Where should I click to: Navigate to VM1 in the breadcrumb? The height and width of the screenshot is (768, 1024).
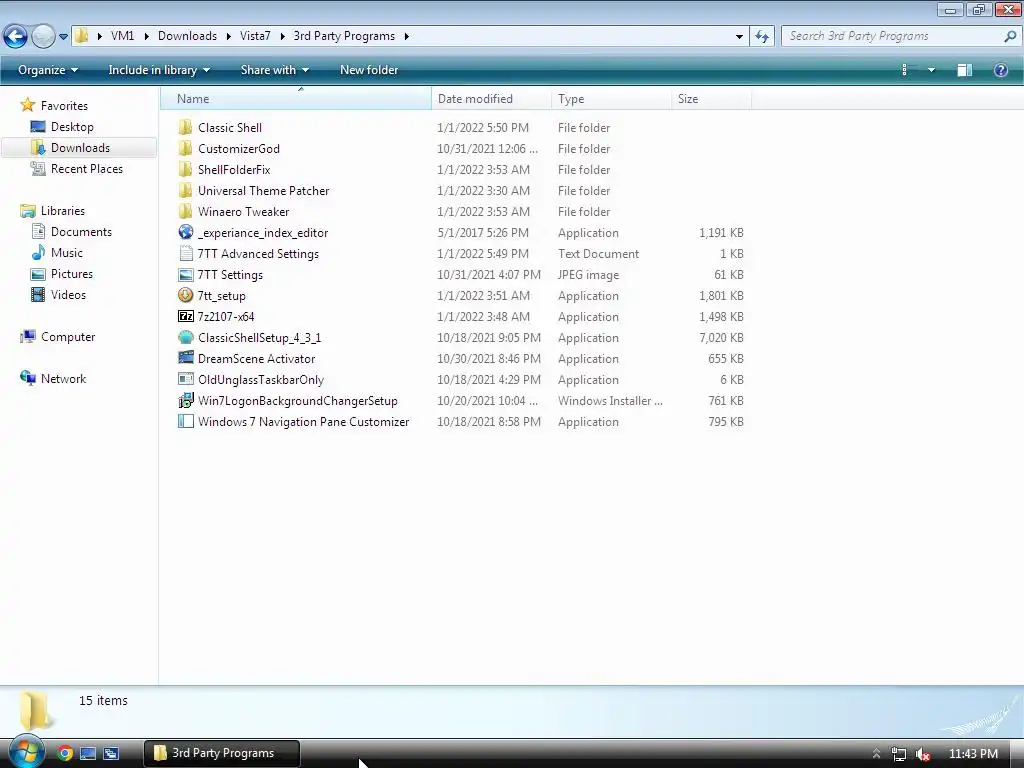[x=122, y=36]
